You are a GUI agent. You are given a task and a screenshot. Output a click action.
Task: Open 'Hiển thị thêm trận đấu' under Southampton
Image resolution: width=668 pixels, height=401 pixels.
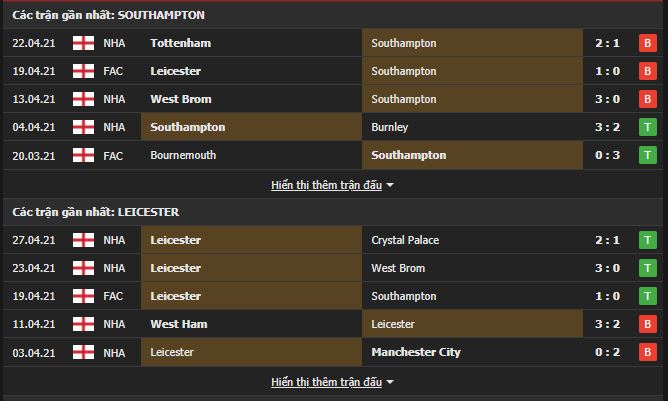pyautogui.click(x=326, y=185)
